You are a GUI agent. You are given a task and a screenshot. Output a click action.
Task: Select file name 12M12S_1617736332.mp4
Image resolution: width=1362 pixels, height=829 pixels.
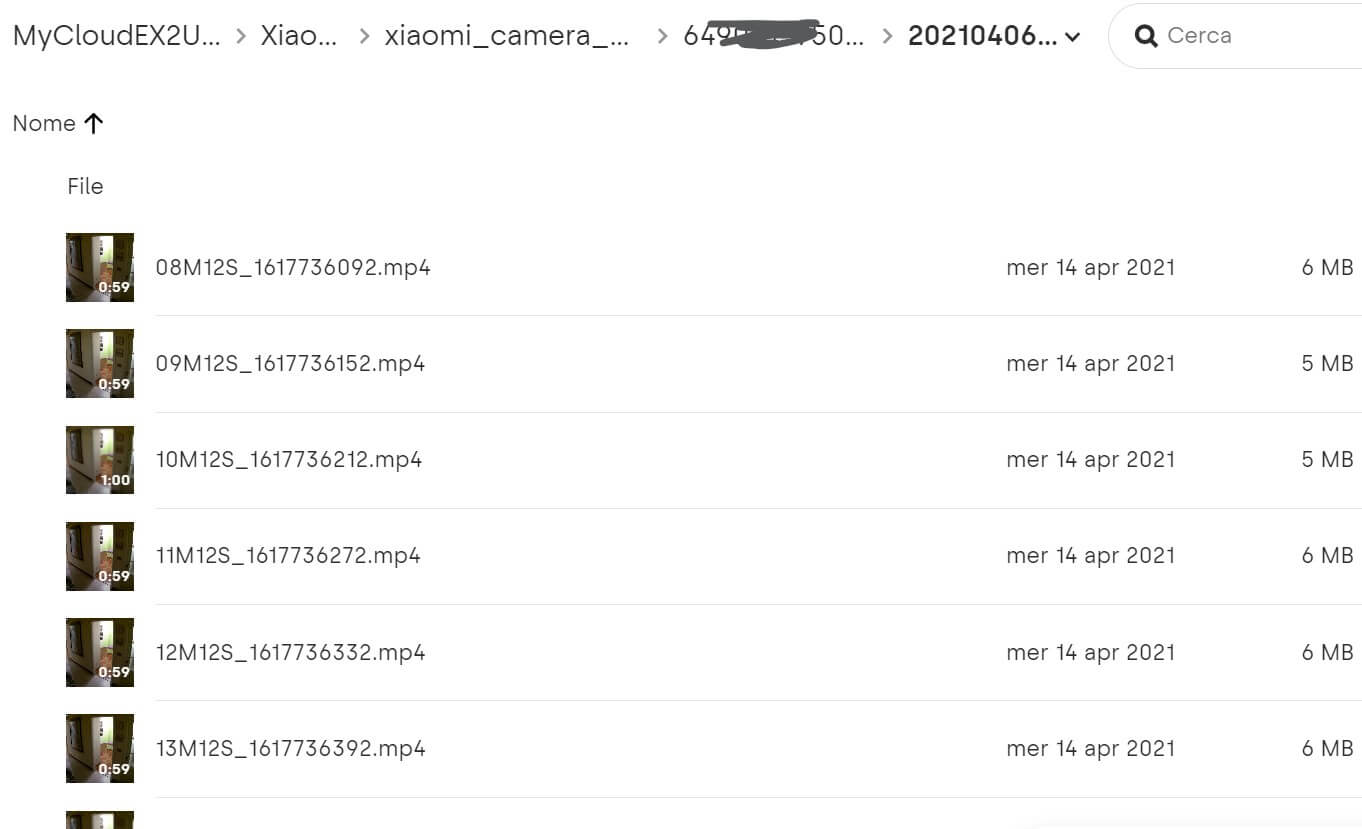point(291,652)
